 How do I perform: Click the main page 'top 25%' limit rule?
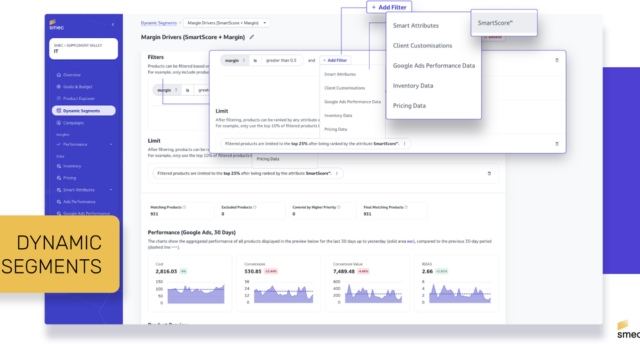[248, 173]
